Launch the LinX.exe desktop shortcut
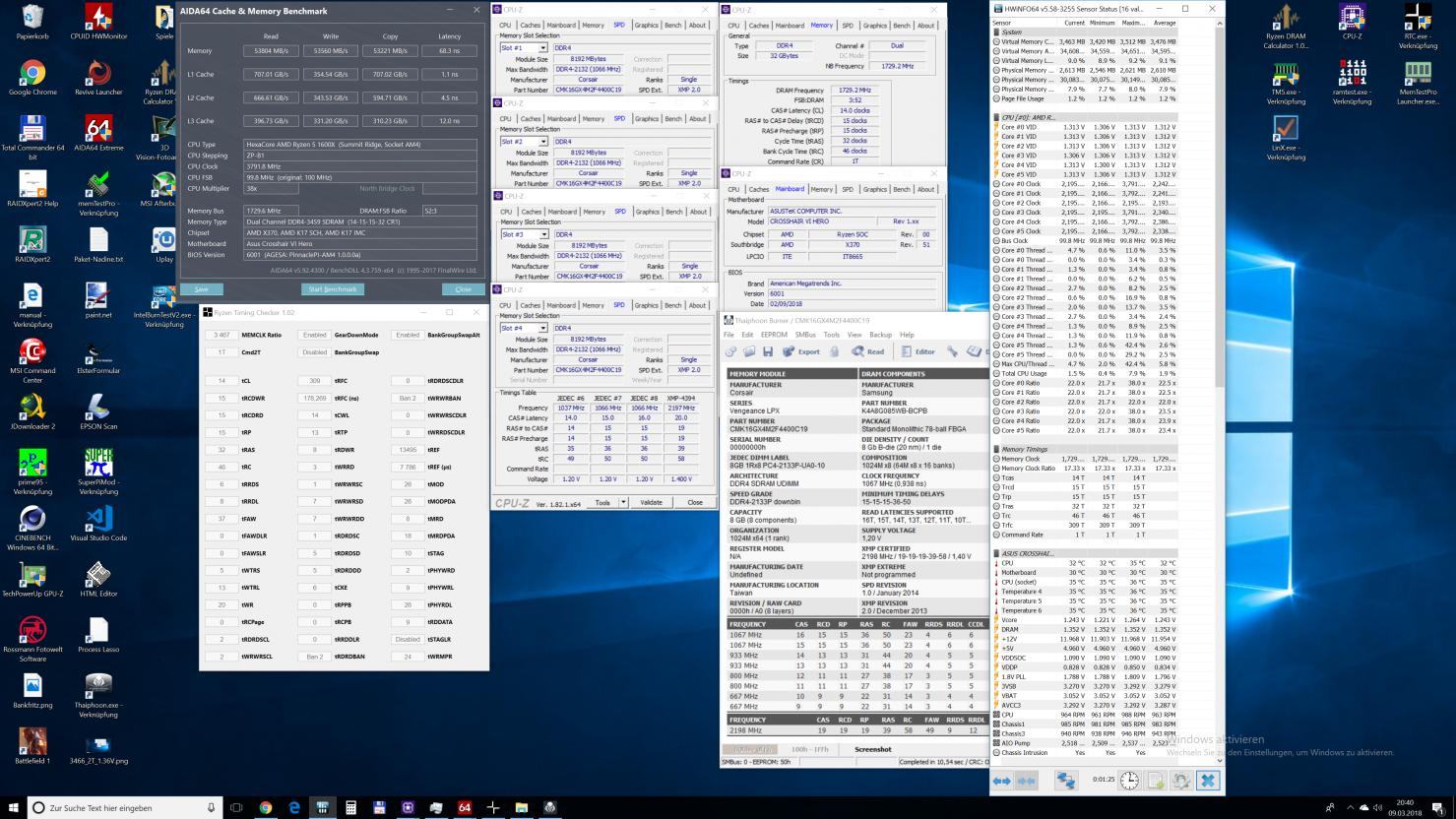Image resolution: width=1456 pixels, height=819 pixels. [1284, 139]
